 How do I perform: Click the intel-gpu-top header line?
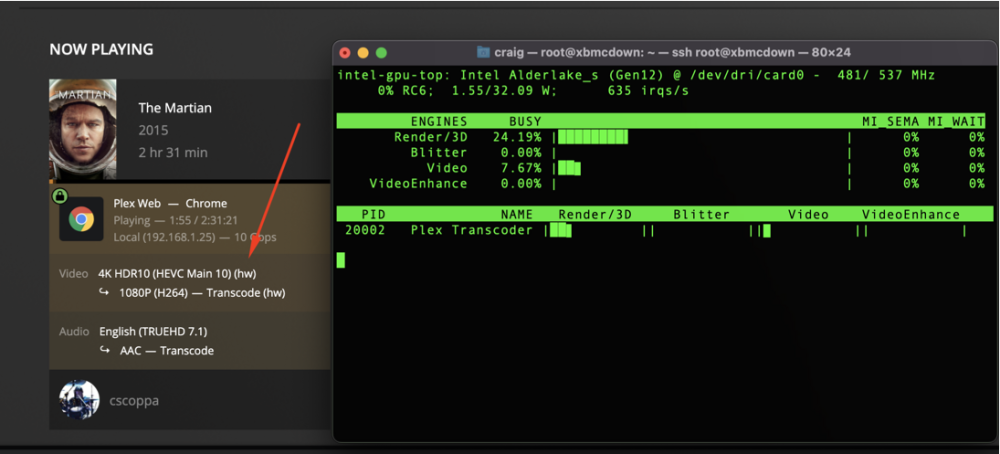pyautogui.click(x=636, y=75)
